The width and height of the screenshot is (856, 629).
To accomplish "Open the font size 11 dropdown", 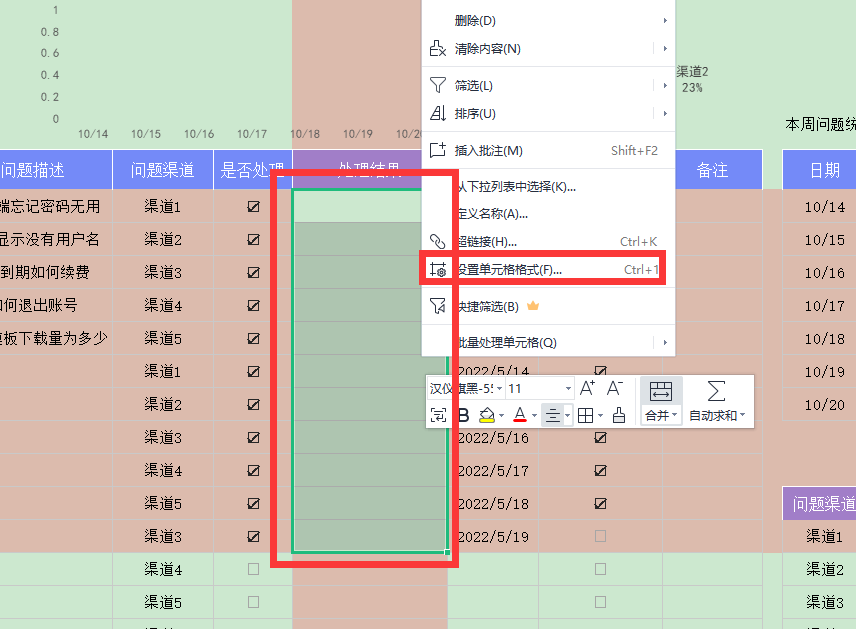I will [x=568, y=389].
